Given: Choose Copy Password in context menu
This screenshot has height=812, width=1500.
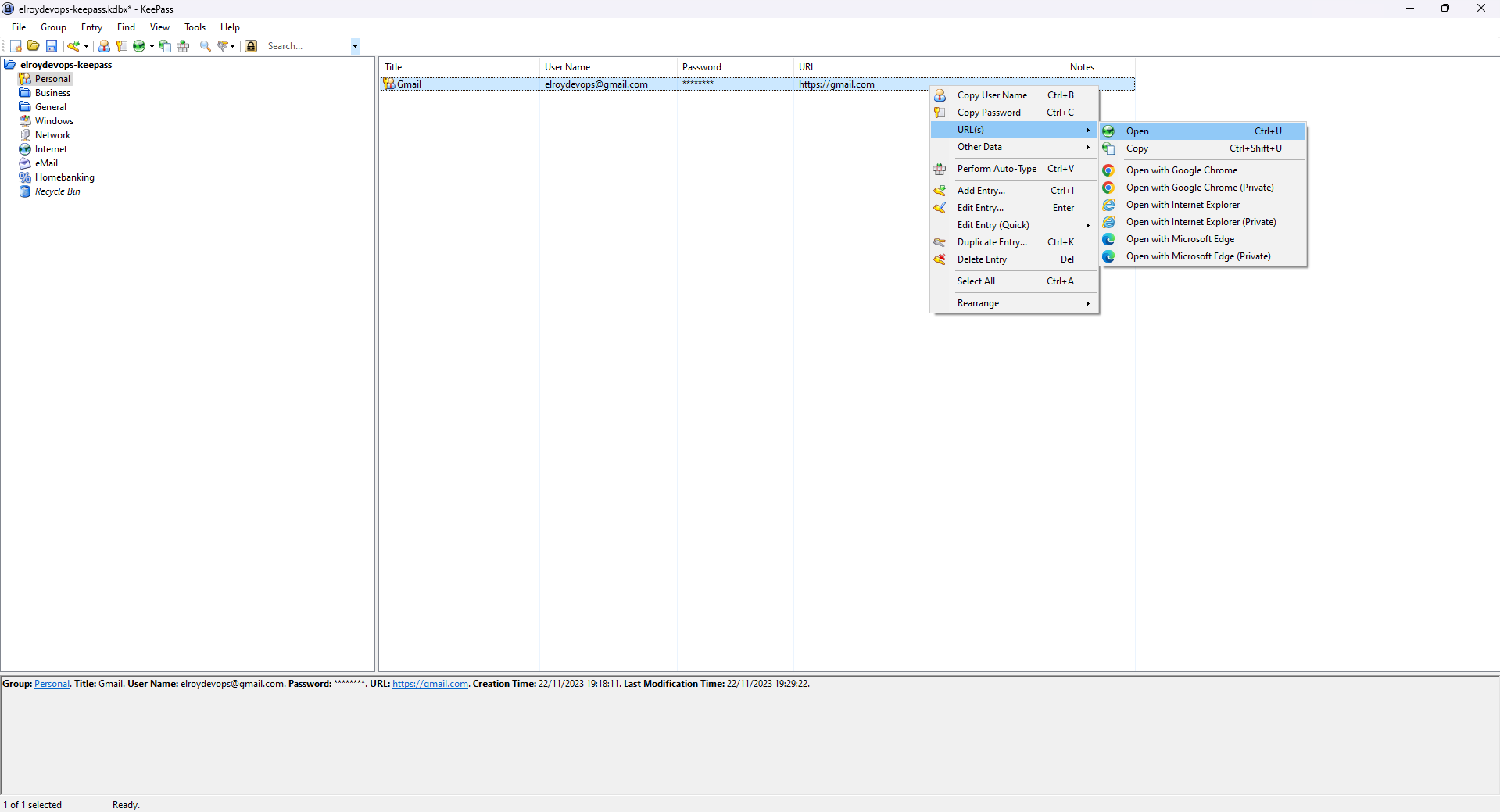Looking at the screenshot, I should pos(1015,113).
